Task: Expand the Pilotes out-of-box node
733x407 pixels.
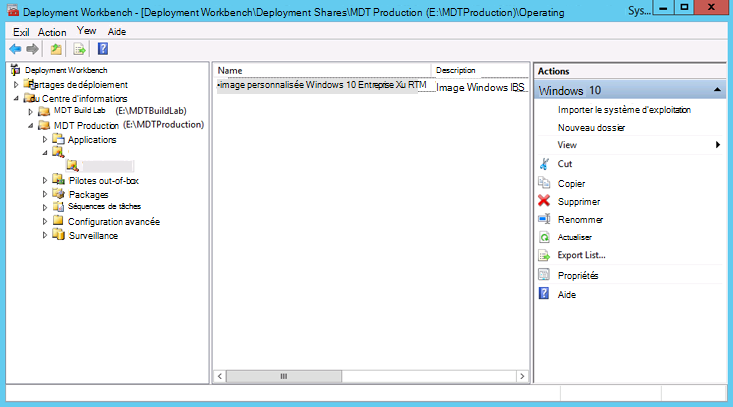Action: coord(45,180)
